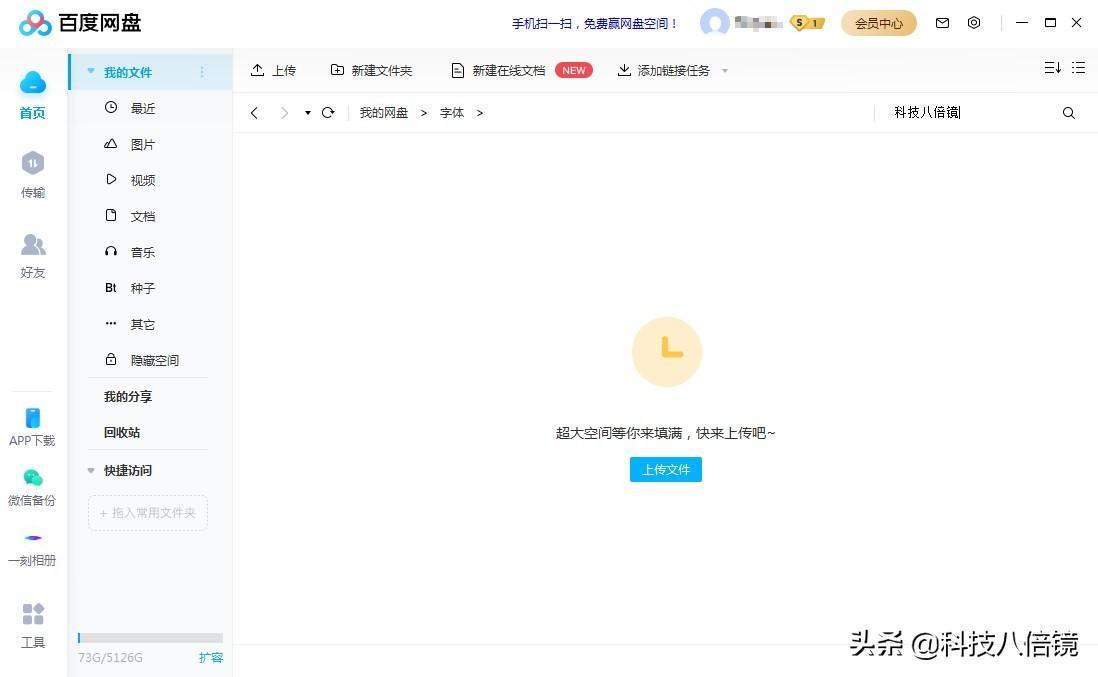Refresh the current folder view
This screenshot has width=1098, height=677.
pos(328,112)
